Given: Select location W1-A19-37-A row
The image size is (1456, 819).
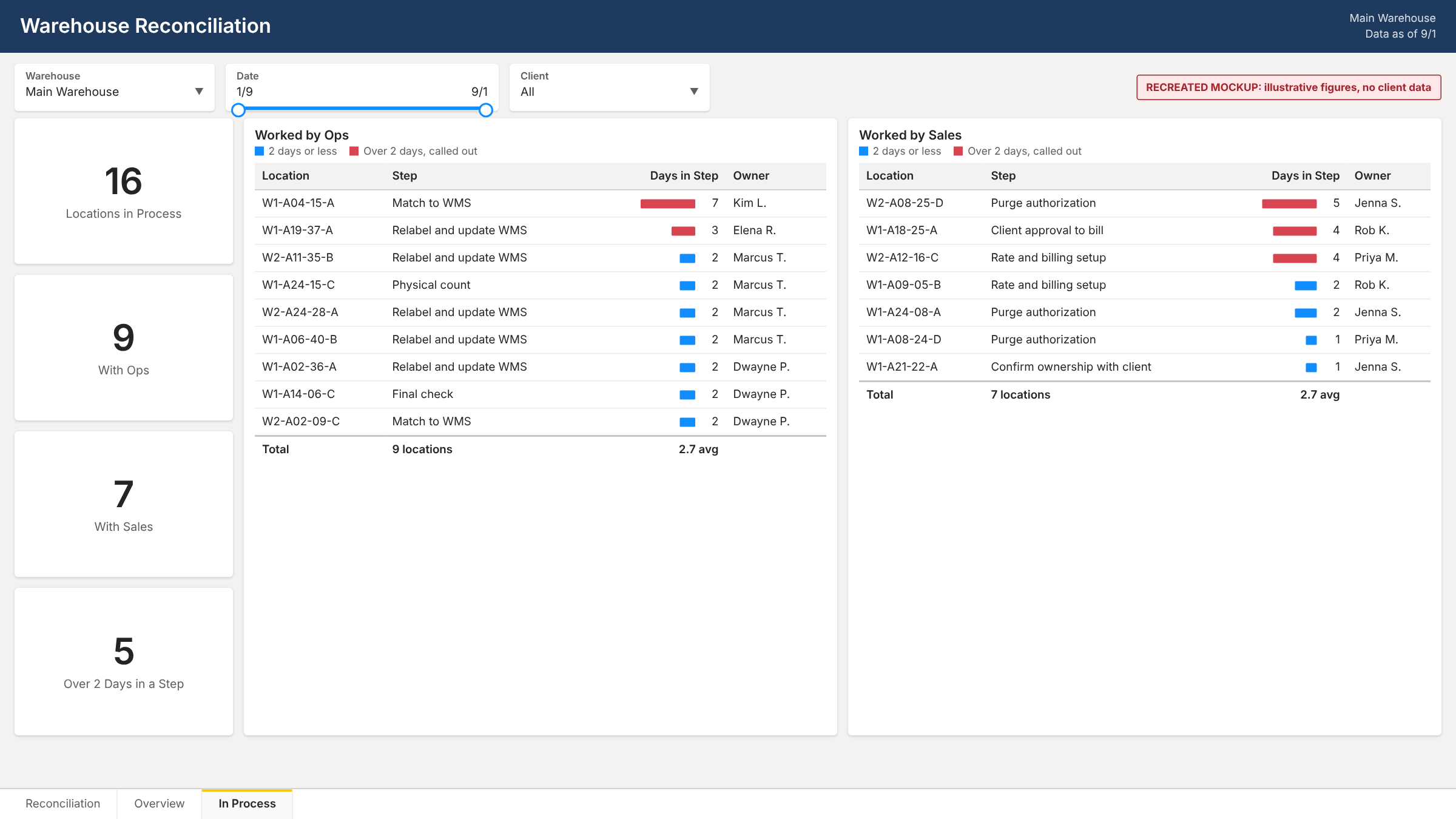Looking at the screenshot, I should (x=541, y=231).
